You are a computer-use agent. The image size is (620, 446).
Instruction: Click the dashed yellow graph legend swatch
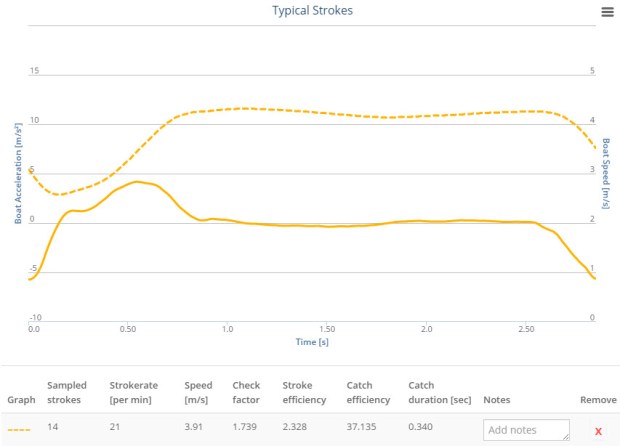pos(20,428)
